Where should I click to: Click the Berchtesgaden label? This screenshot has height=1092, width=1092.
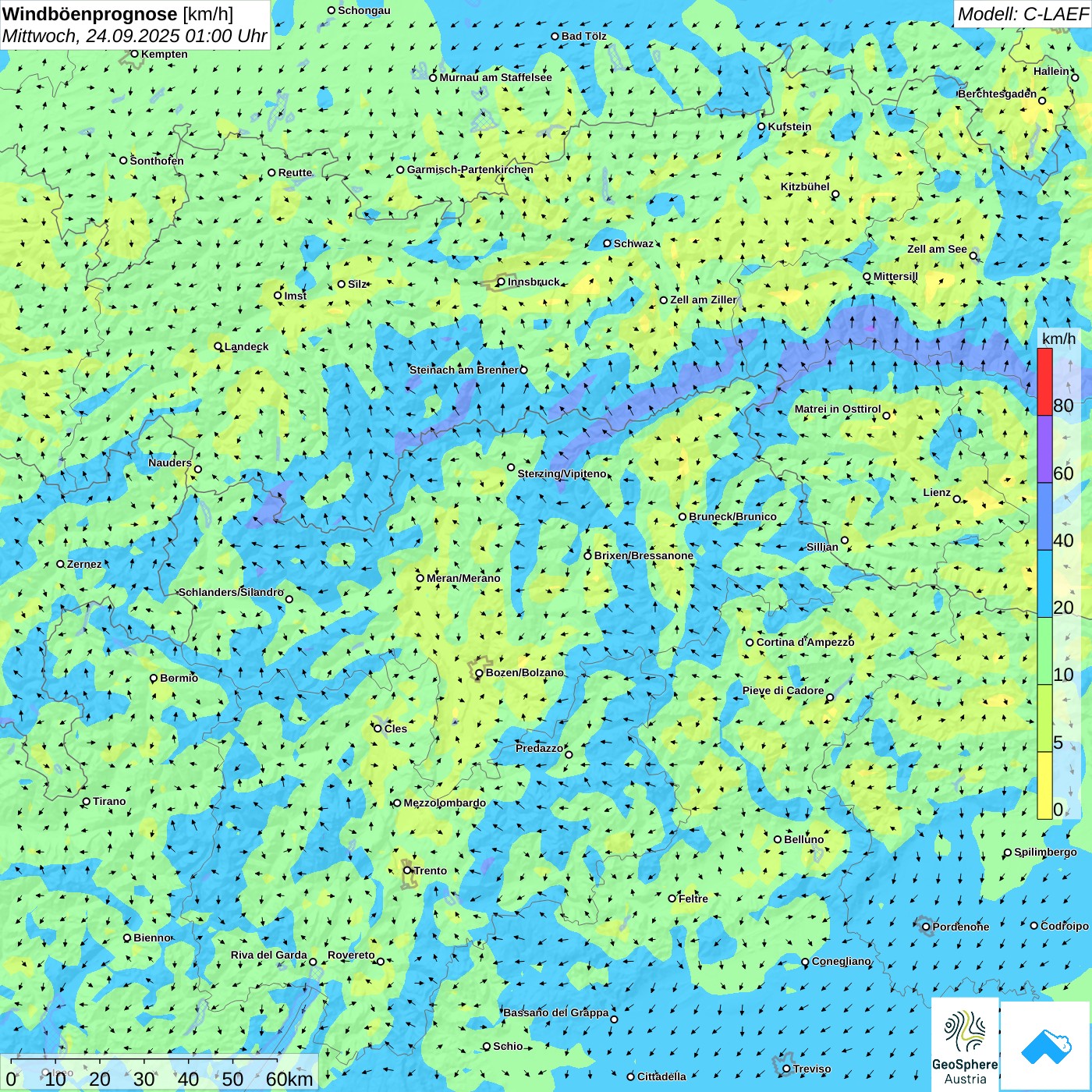(x=998, y=94)
